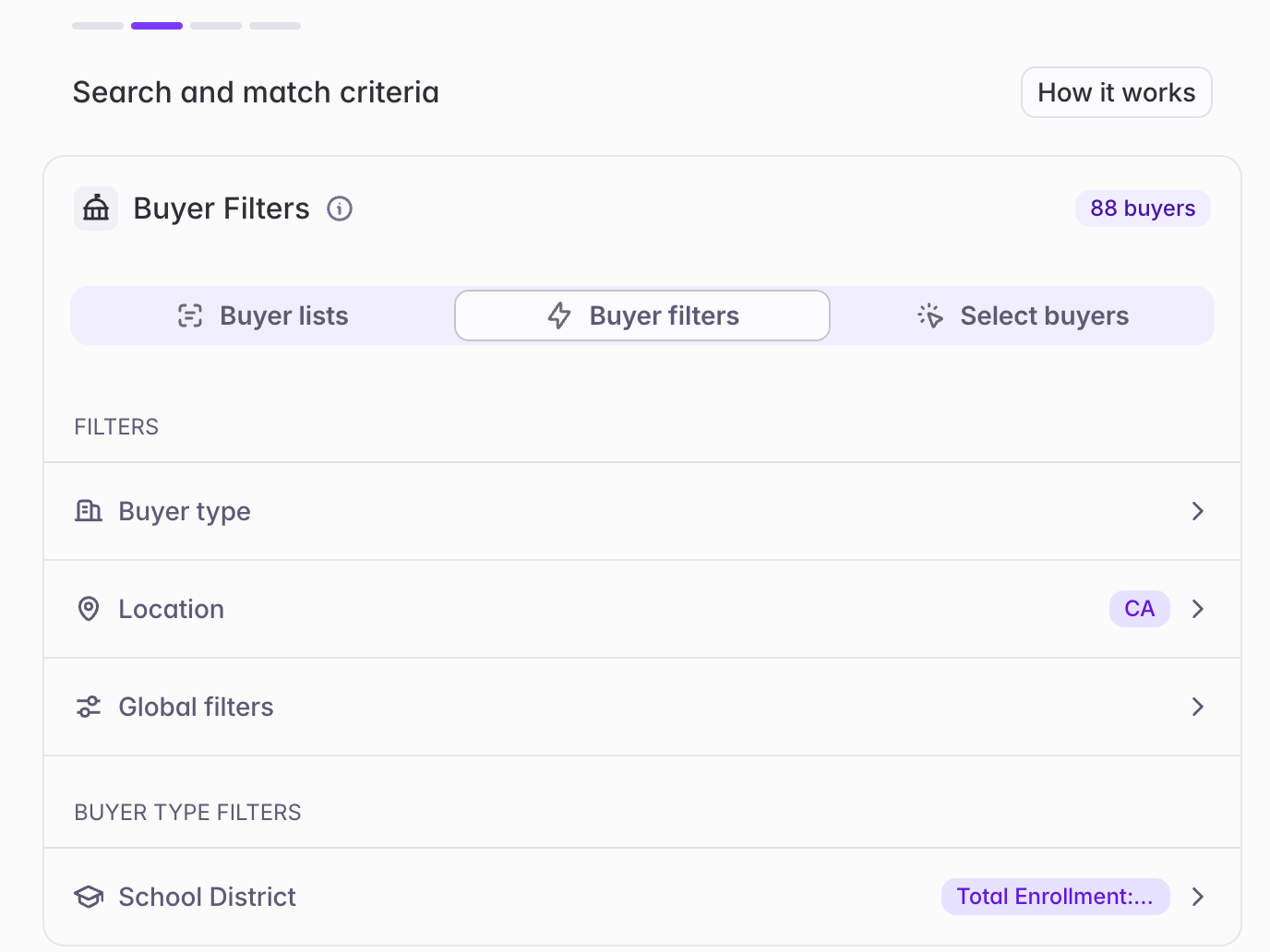1270x952 pixels.
Task: Click the government building icon beside Buyer Filters
Action: [96, 208]
